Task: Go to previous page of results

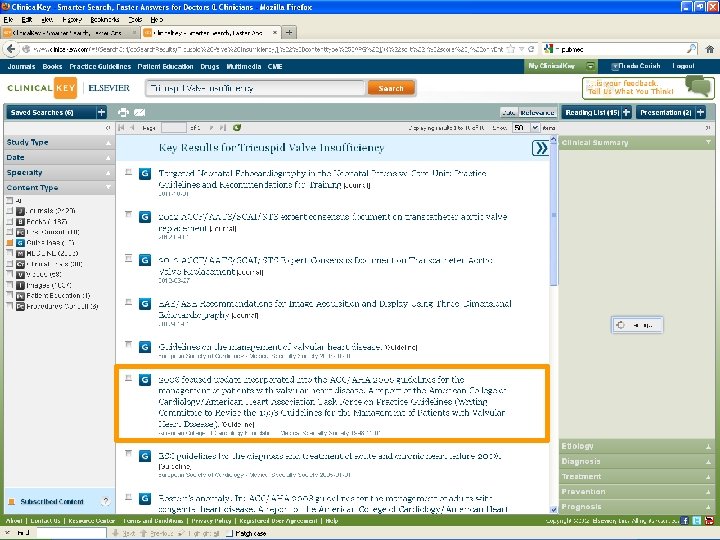Action: [132, 128]
